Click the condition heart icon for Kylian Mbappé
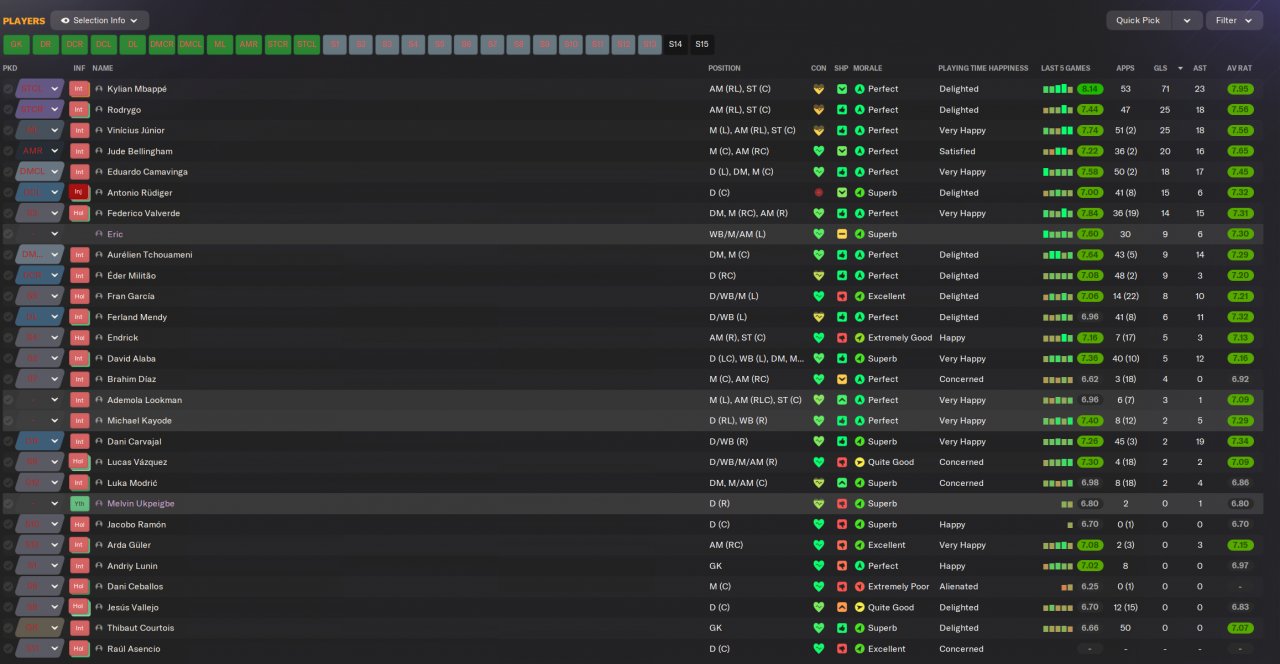Image resolution: width=1280 pixels, height=664 pixels. point(818,89)
